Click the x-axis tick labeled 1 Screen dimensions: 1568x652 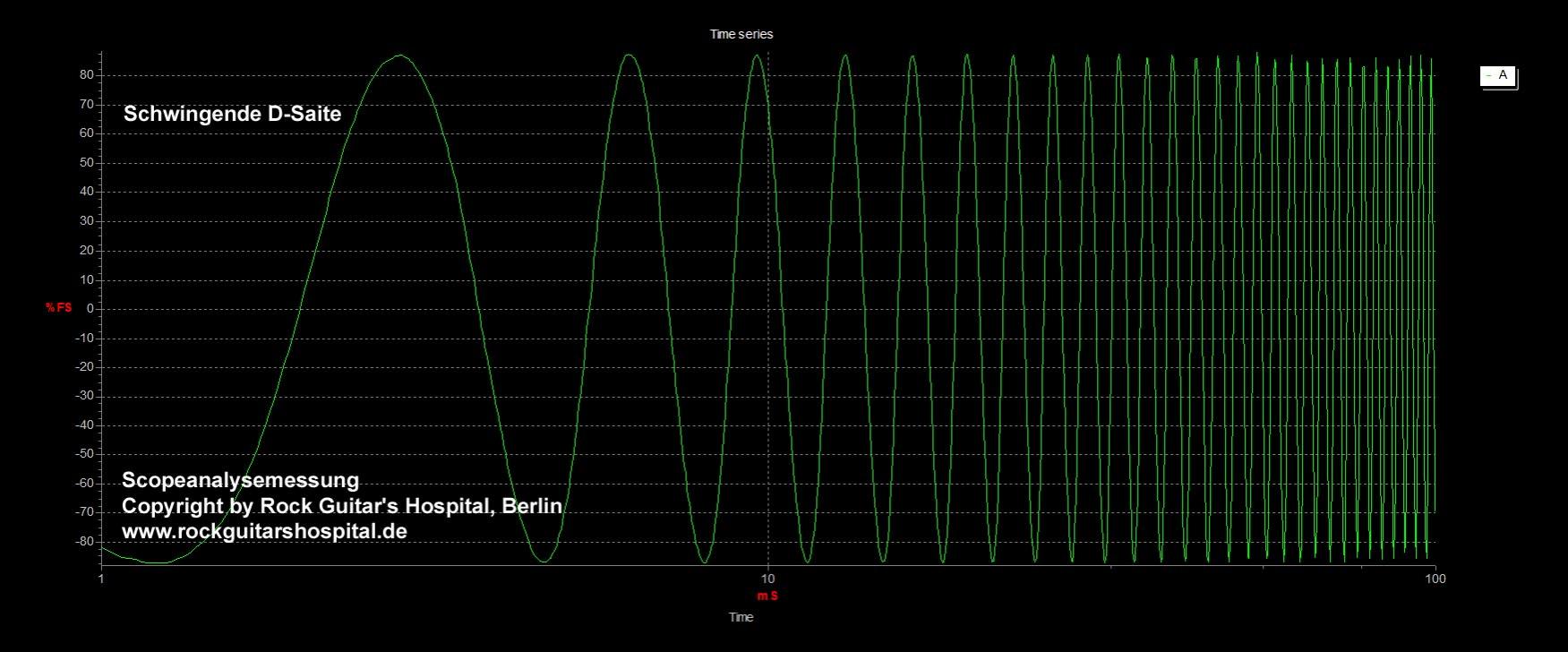coord(101,579)
